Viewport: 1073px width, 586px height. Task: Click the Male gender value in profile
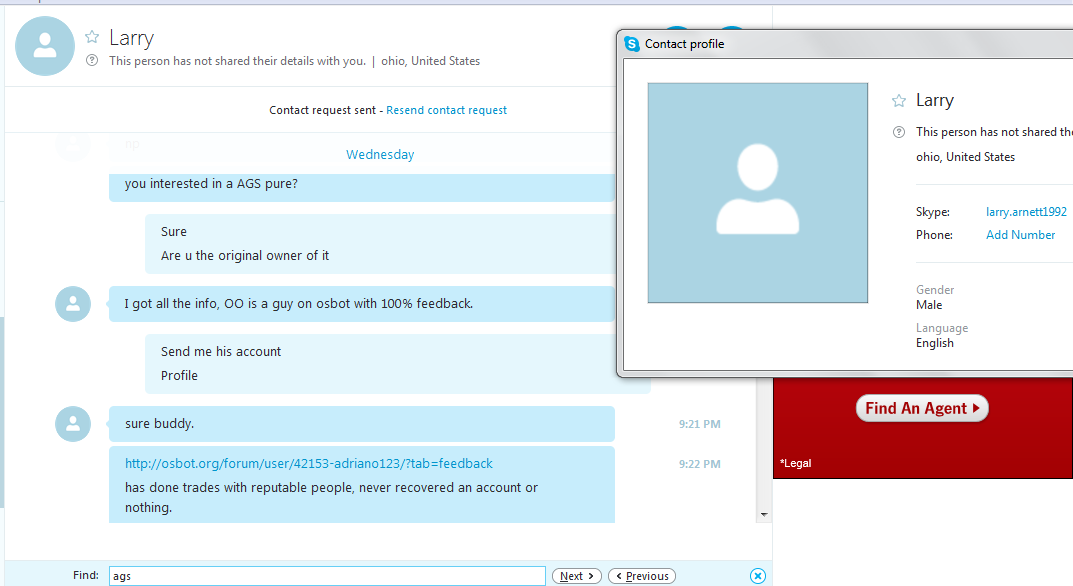(x=929, y=305)
